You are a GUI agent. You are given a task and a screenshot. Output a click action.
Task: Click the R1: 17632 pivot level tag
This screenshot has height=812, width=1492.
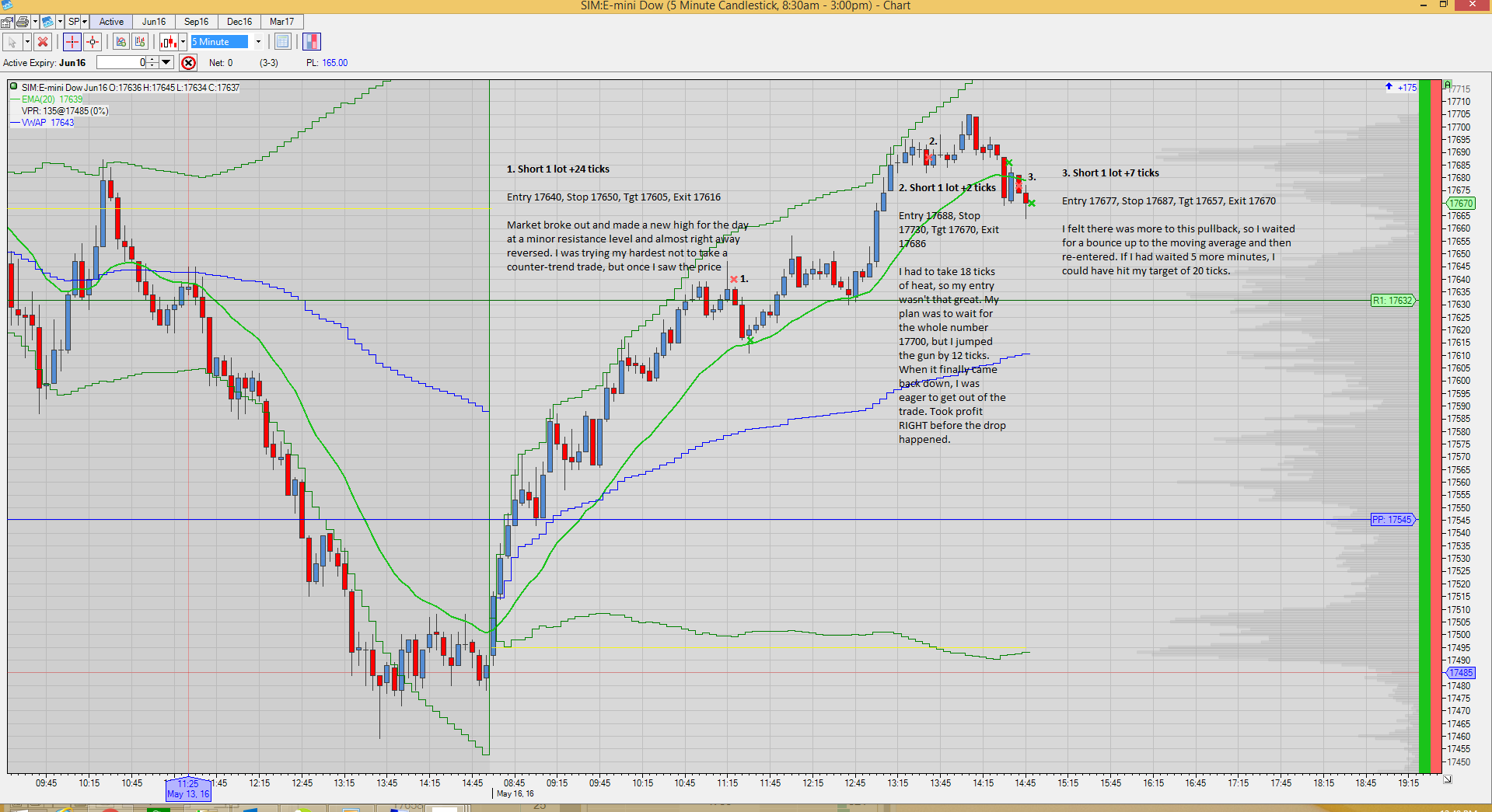[x=1392, y=301]
